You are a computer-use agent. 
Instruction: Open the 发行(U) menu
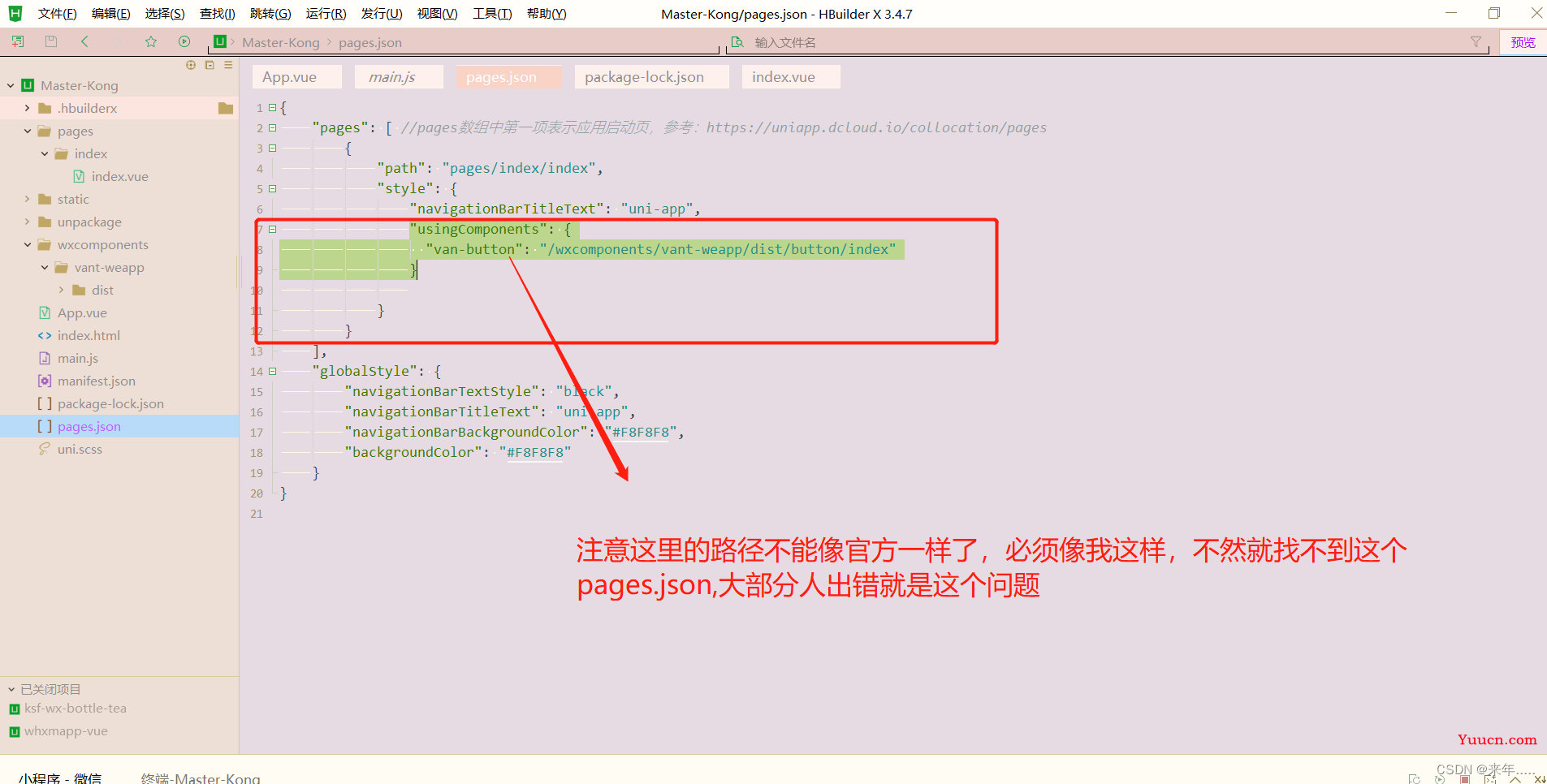click(x=382, y=14)
